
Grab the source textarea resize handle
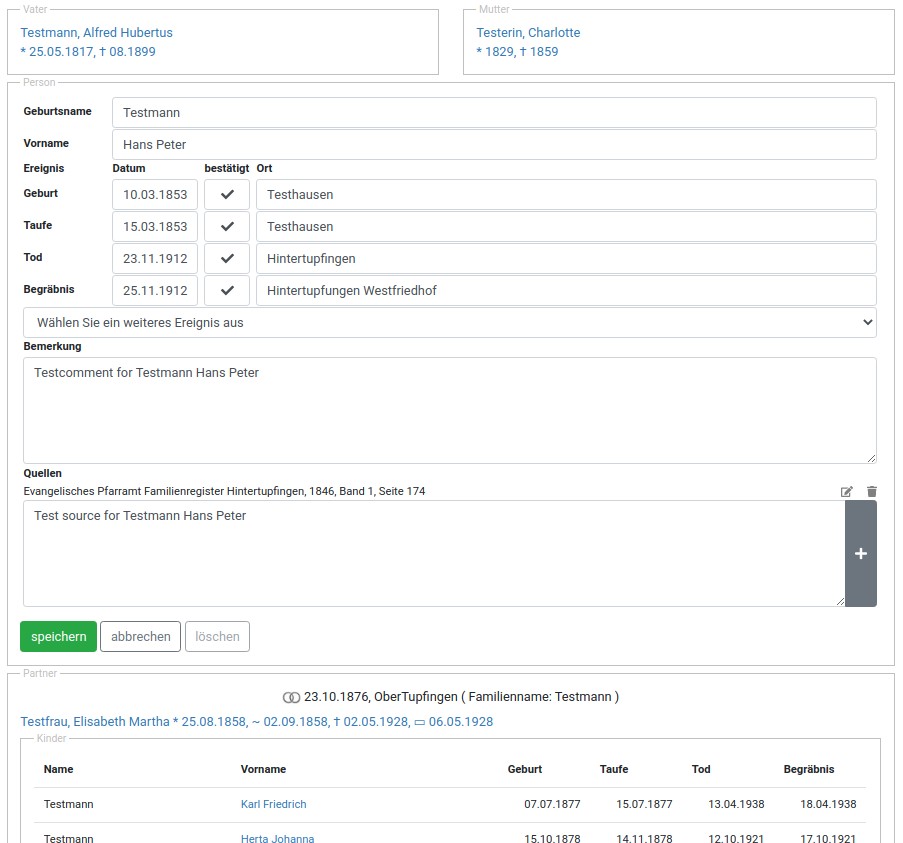click(x=840, y=601)
